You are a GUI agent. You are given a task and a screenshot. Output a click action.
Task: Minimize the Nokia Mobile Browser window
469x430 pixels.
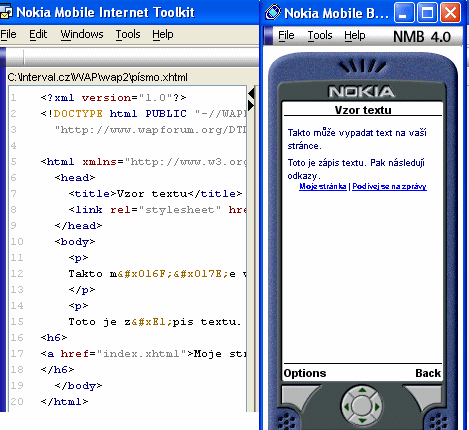coord(404,13)
